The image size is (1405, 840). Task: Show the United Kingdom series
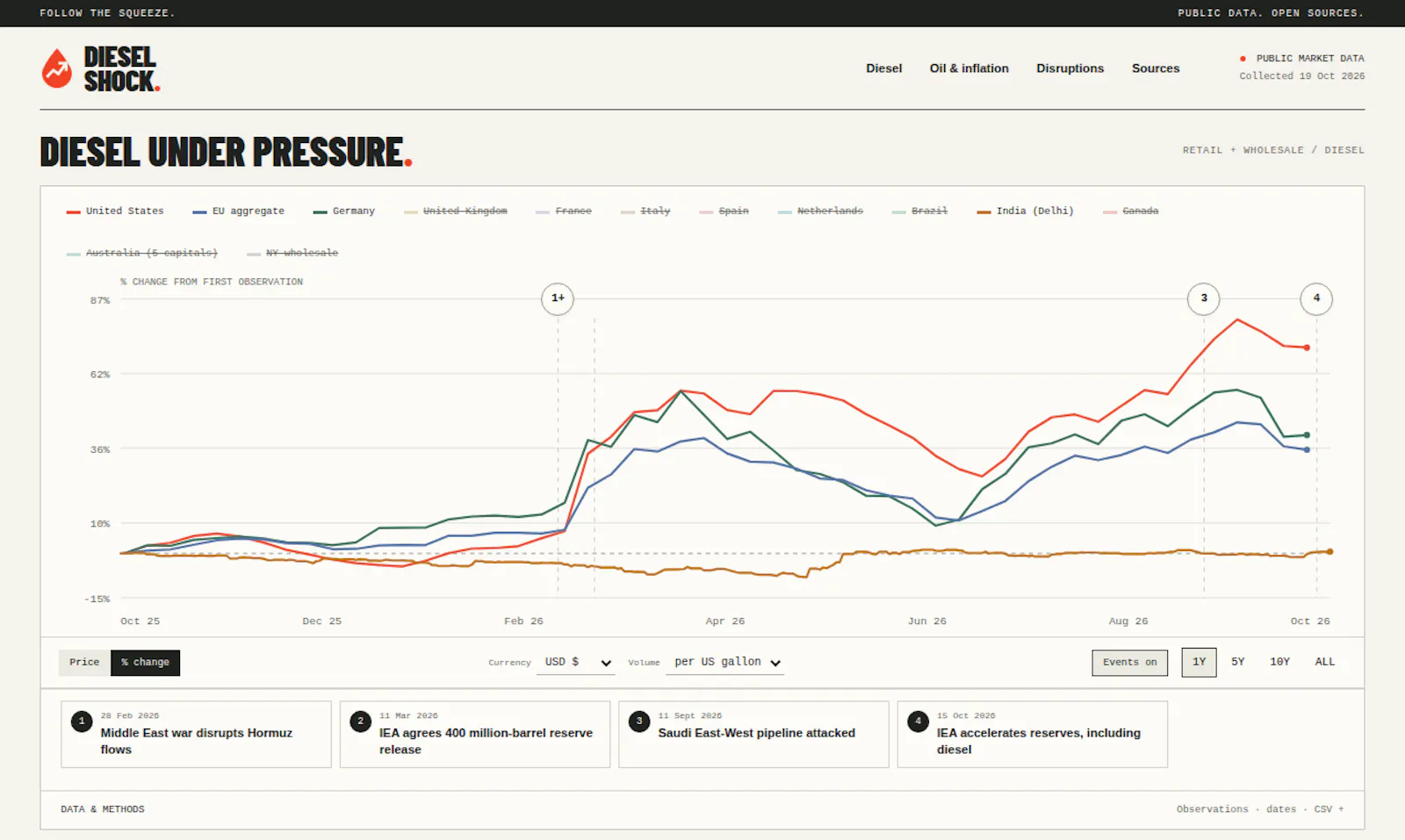click(456, 212)
